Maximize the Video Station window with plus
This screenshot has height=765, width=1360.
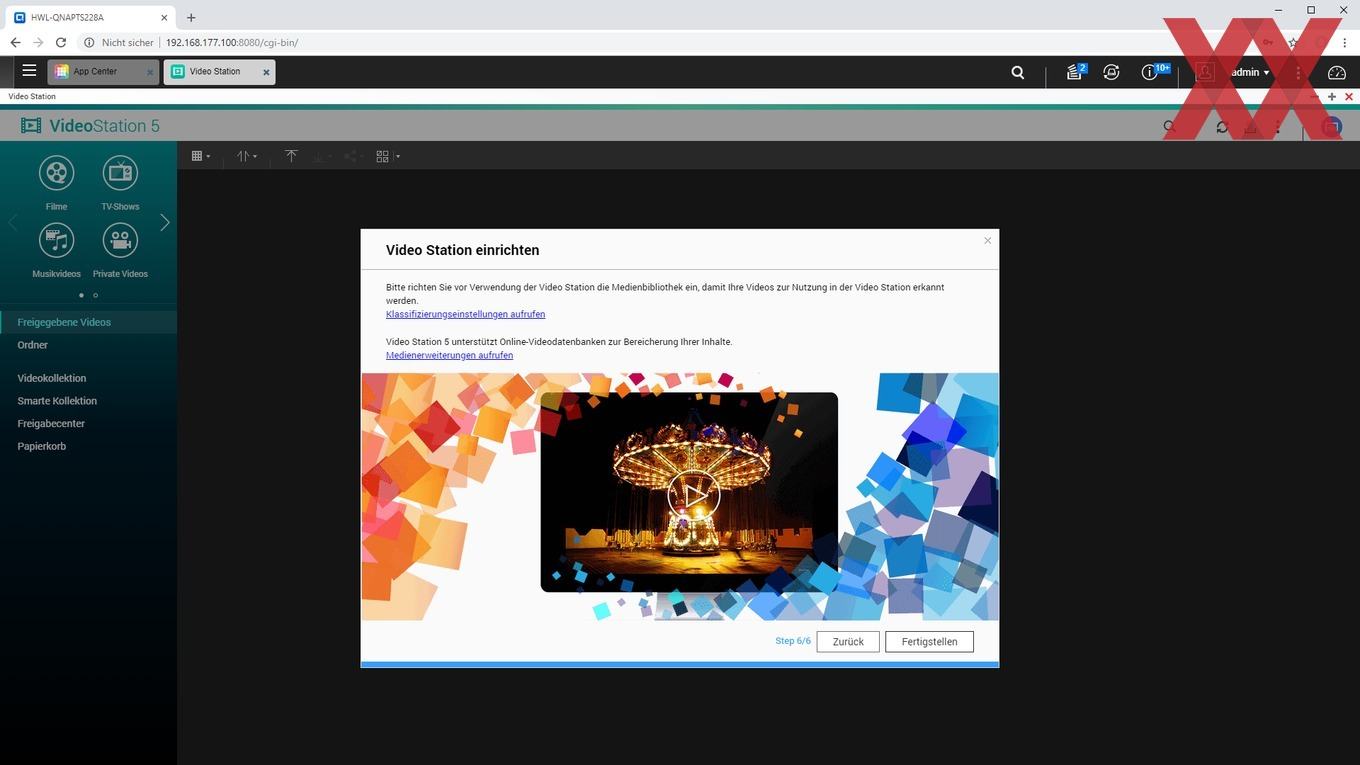1332,97
